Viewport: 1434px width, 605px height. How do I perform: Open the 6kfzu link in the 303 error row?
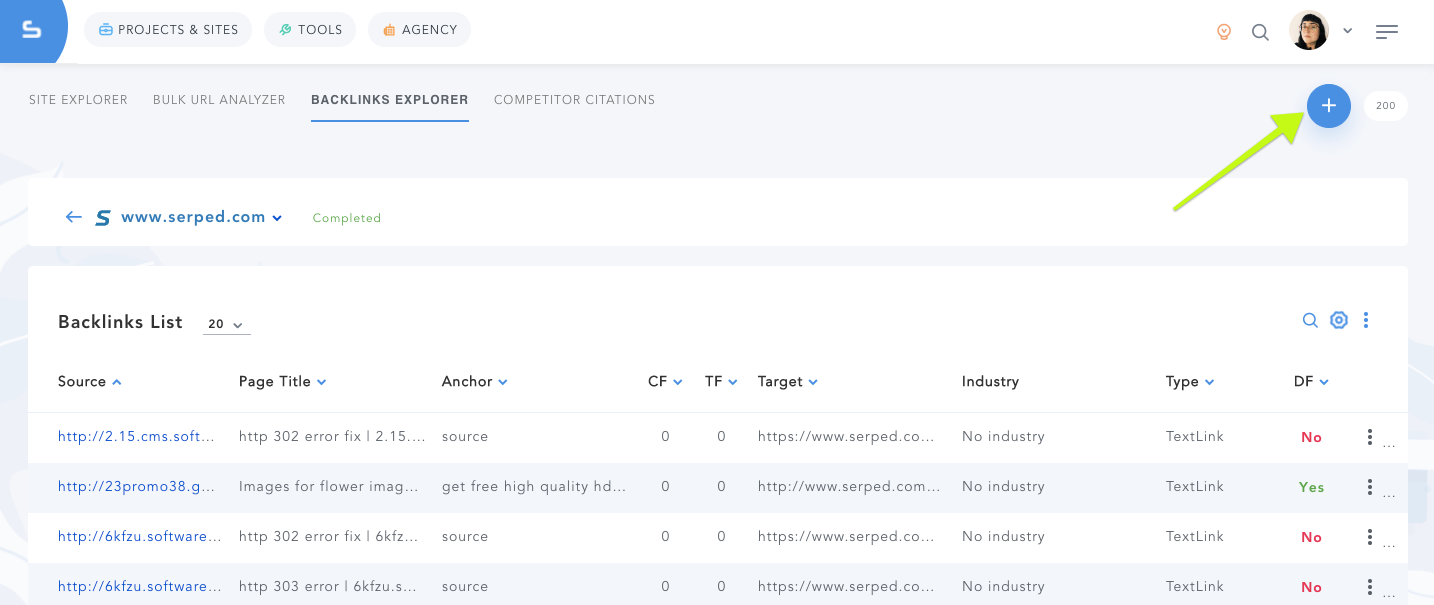(140, 587)
